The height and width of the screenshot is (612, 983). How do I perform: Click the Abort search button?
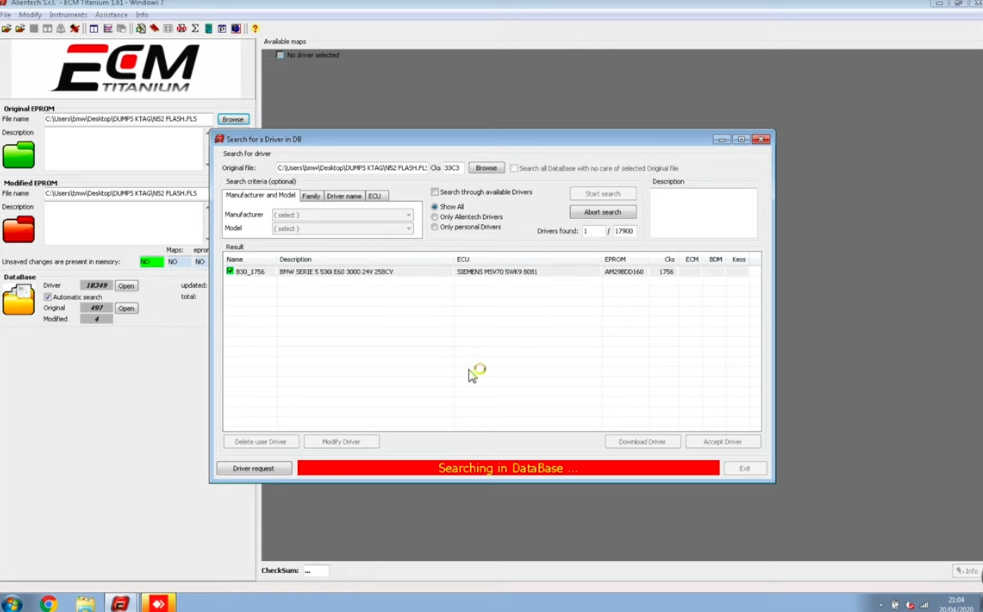pos(602,212)
